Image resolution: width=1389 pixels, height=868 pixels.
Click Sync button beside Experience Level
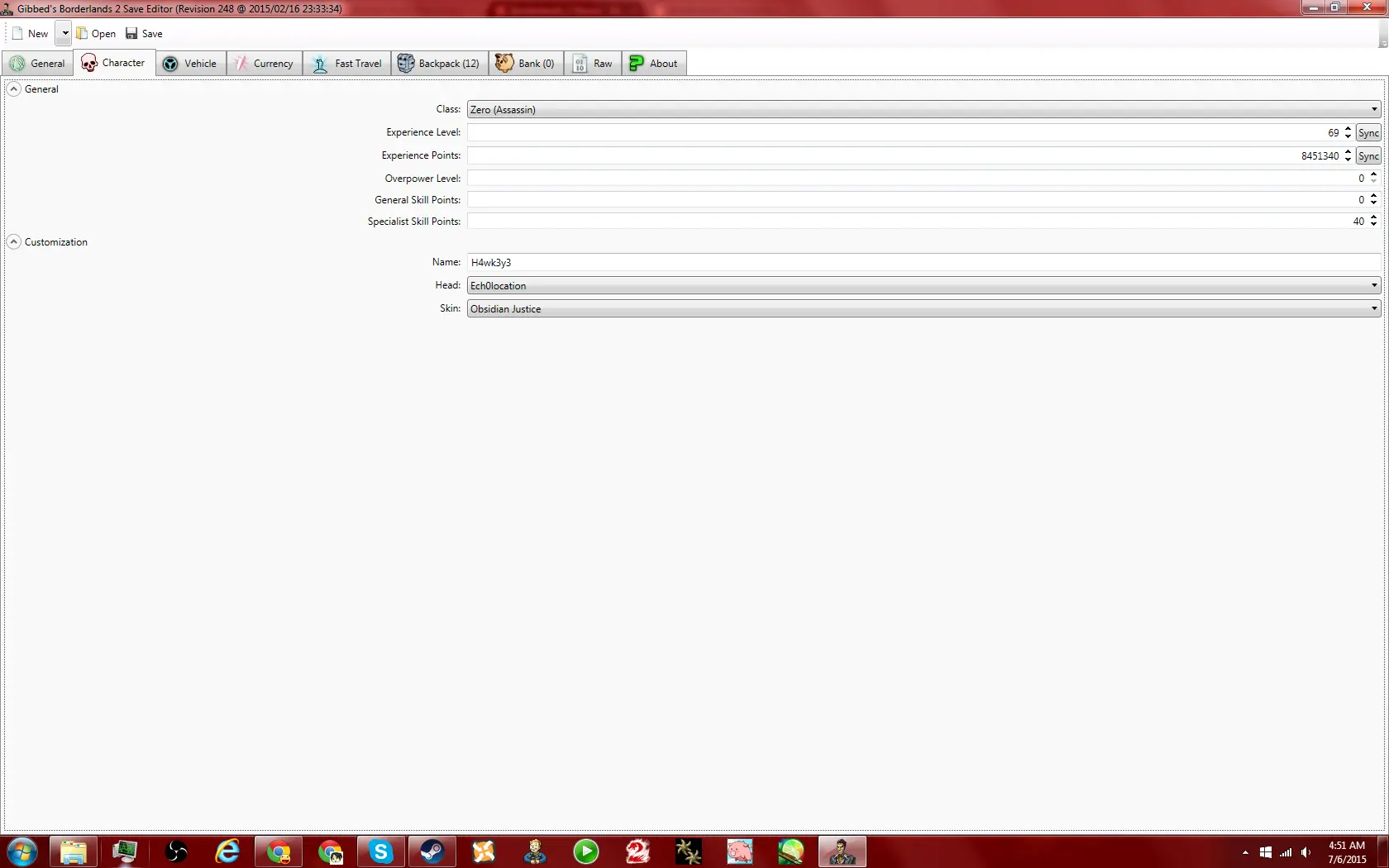1368,133
